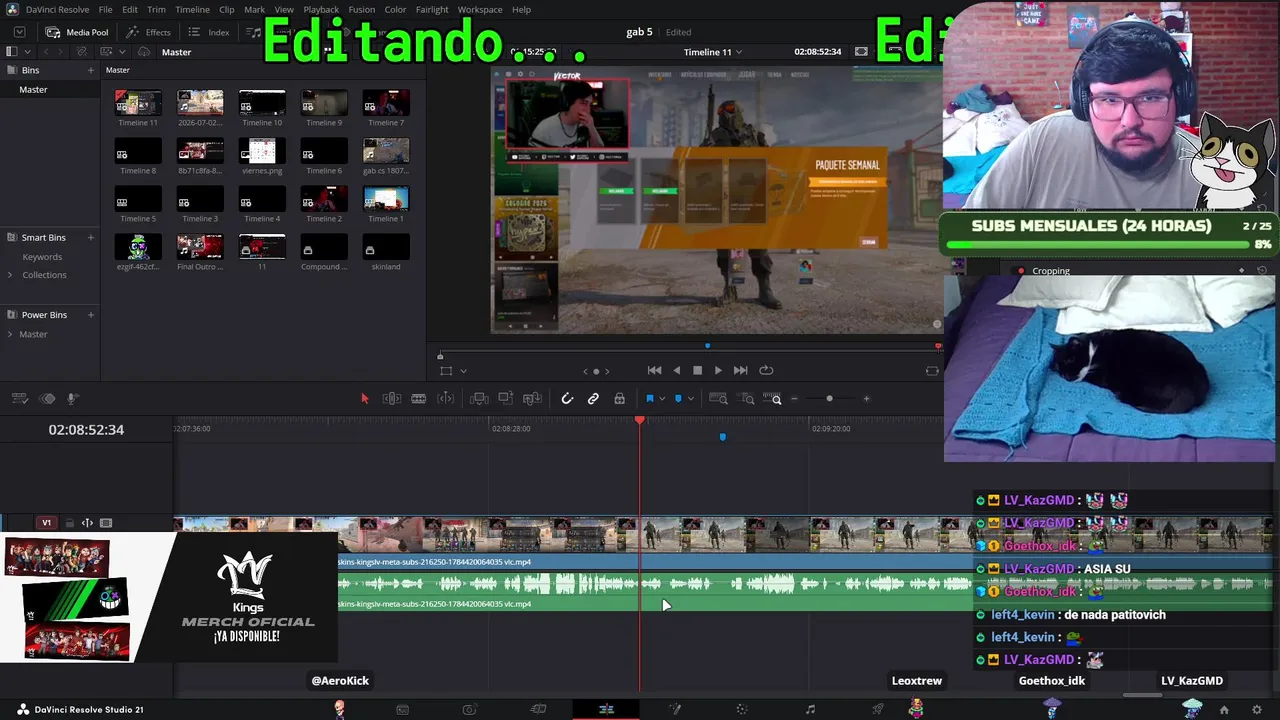Open Project Settings gear icon
The height and width of the screenshot is (720, 1280).
click(1257, 710)
